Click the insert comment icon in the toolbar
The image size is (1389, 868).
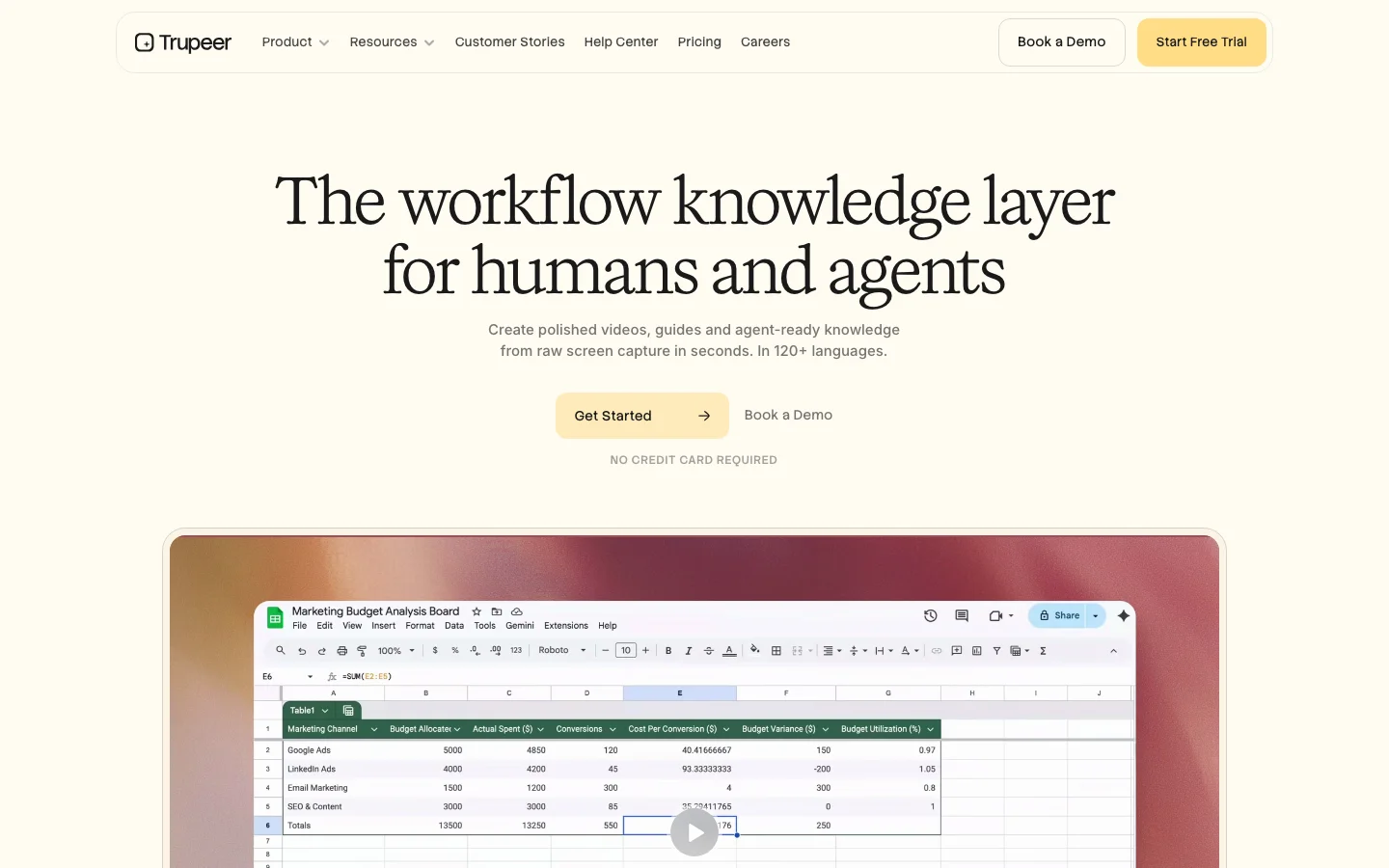coord(957,651)
